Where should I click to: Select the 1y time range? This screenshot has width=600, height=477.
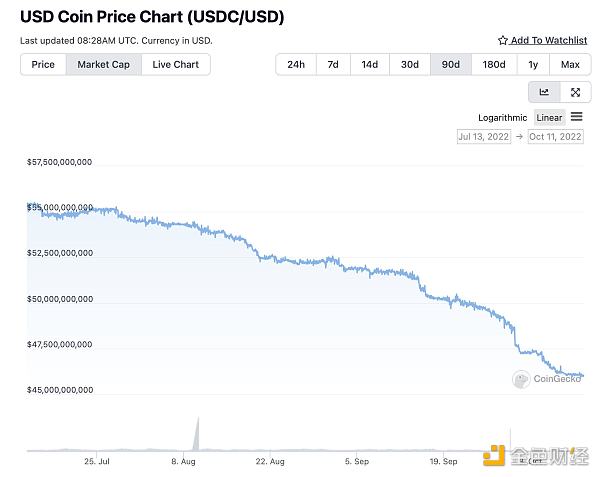click(x=533, y=64)
